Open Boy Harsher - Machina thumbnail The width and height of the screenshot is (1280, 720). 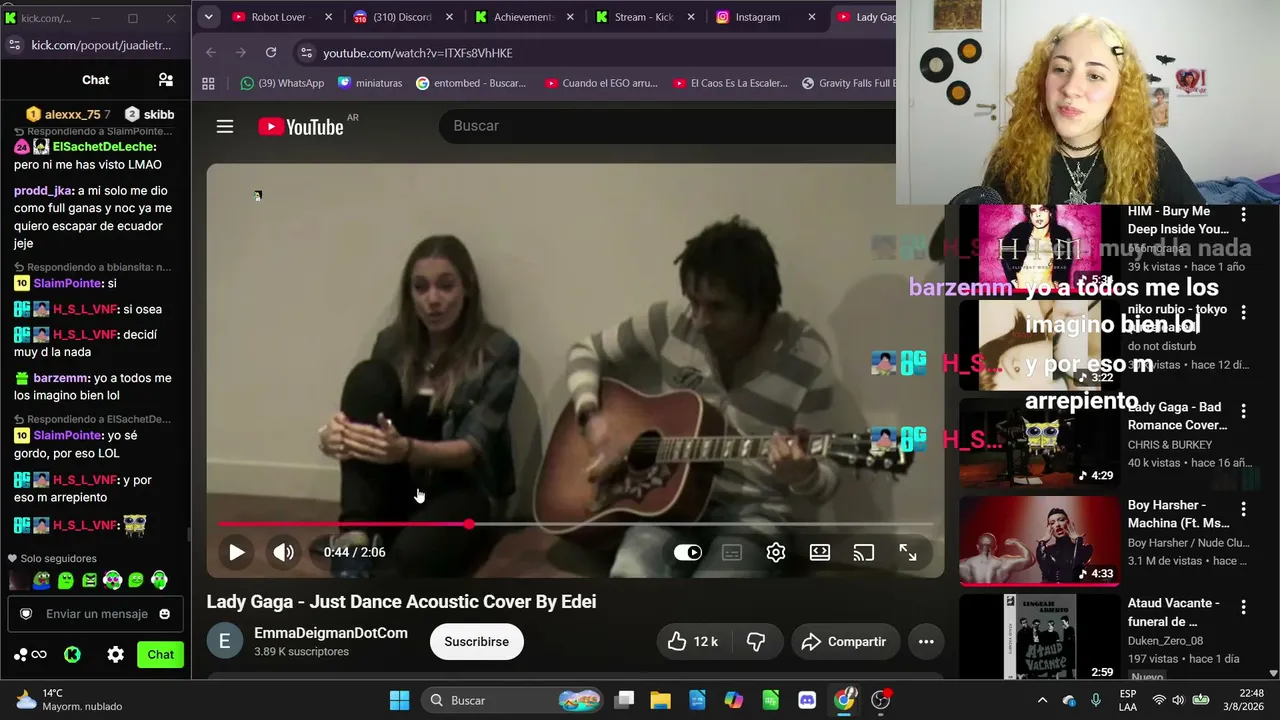(1039, 541)
